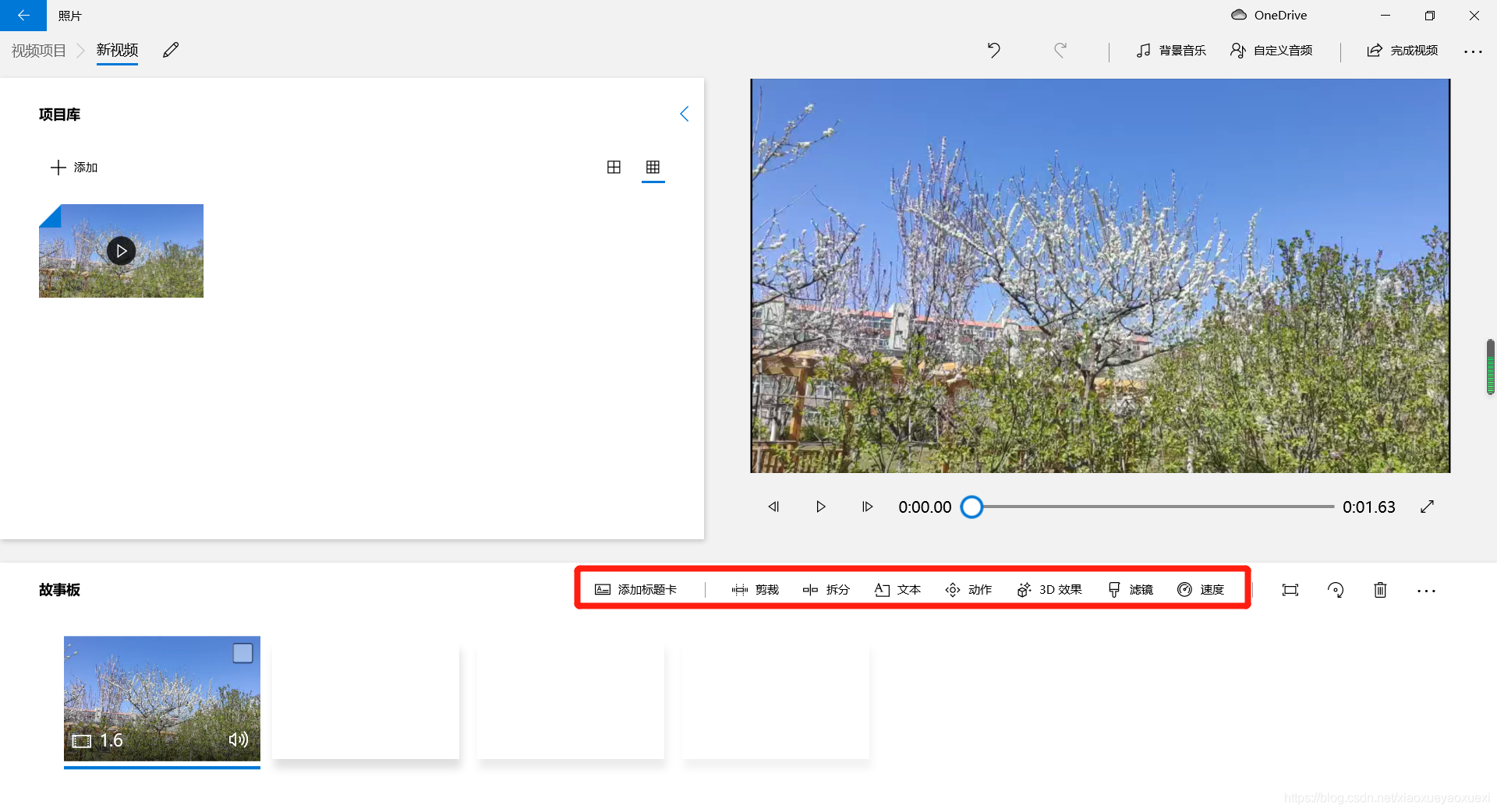This screenshot has width=1497, height=812.
Task: Click the remove black bars resize icon
Action: click(x=1290, y=590)
